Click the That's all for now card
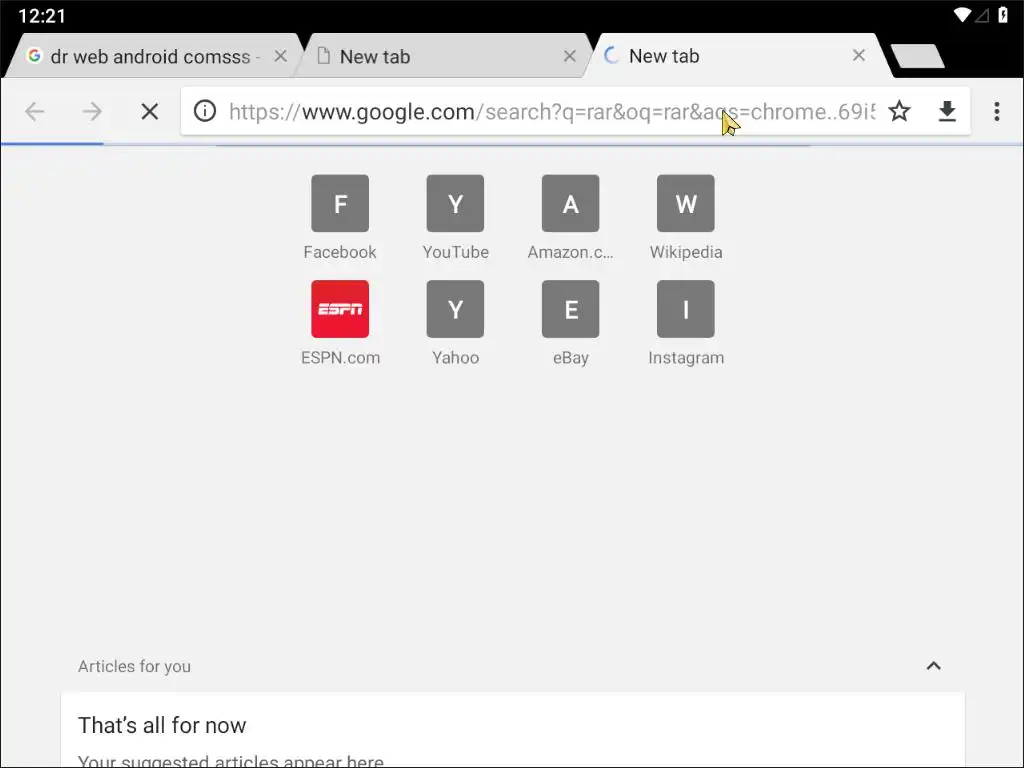The width and height of the screenshot is (1024, 768). click(513, 730)
